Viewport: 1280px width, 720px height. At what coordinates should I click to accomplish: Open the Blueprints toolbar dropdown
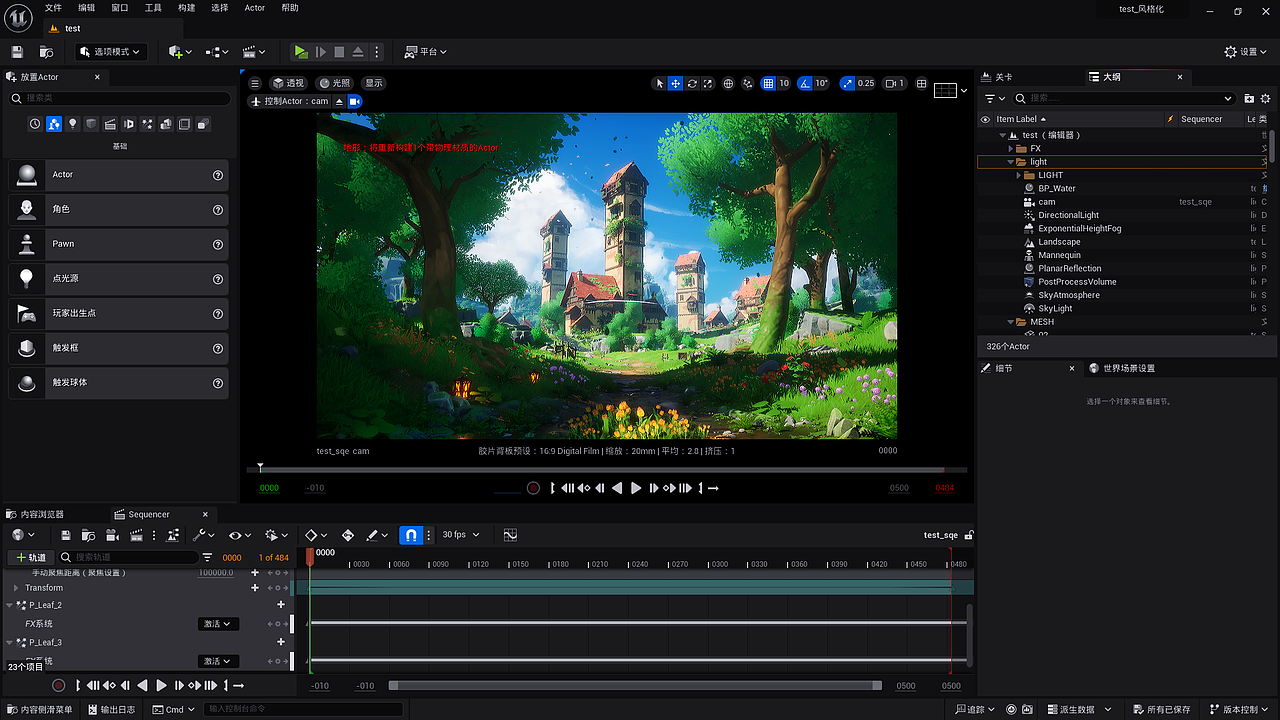click(x=217, y=52)
